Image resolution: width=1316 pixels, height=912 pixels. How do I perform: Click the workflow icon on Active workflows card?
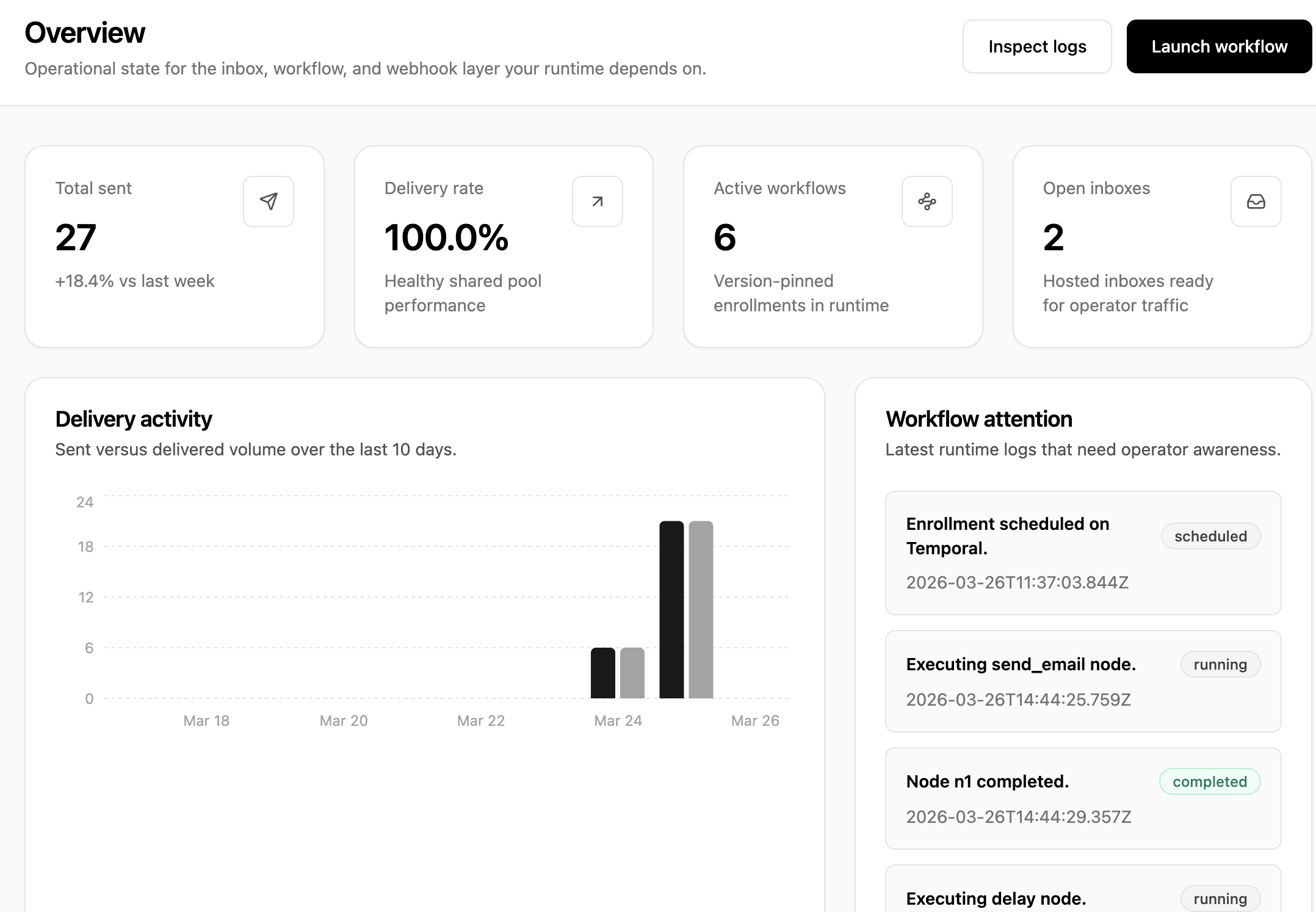(927, 201)
